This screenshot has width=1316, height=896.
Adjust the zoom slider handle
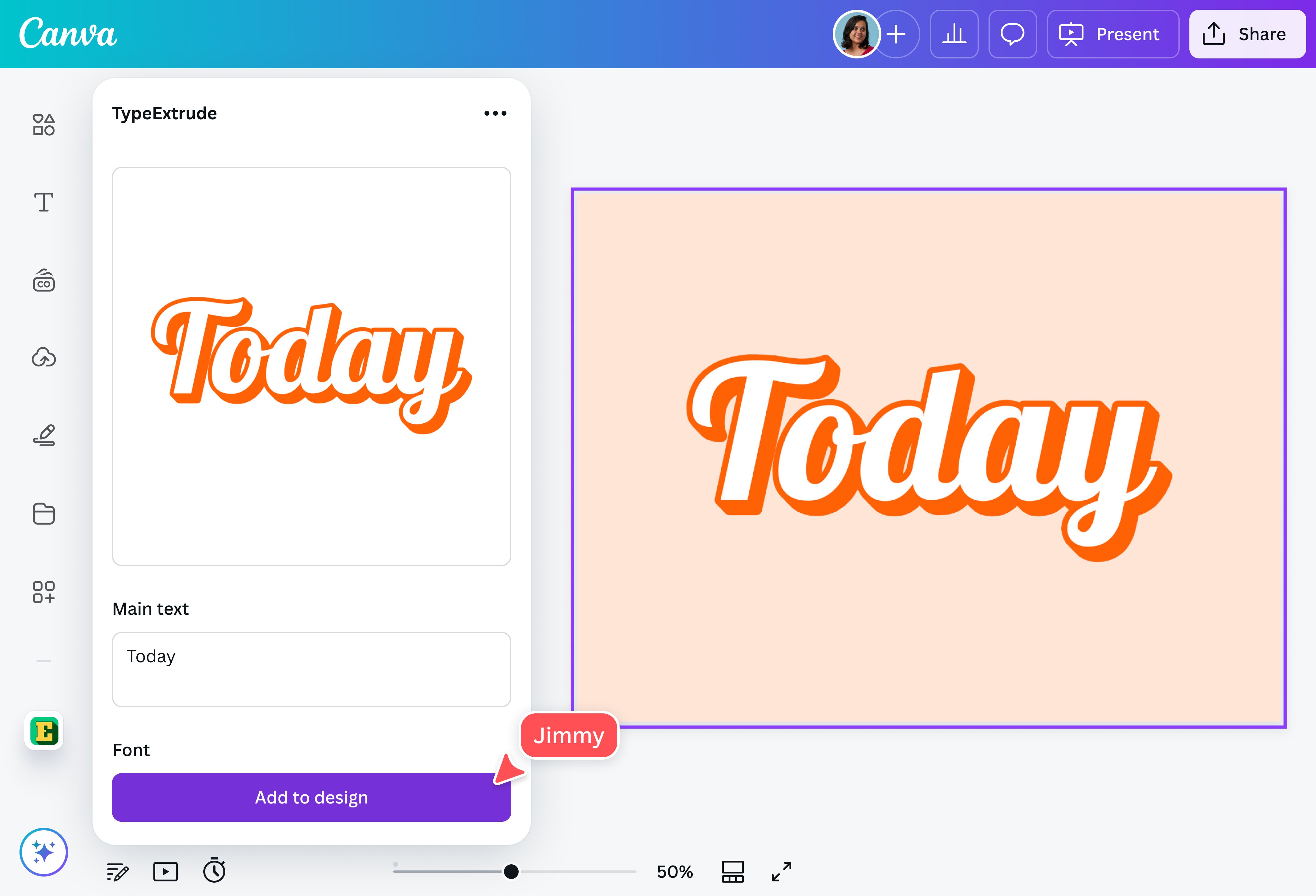point(511,872)
